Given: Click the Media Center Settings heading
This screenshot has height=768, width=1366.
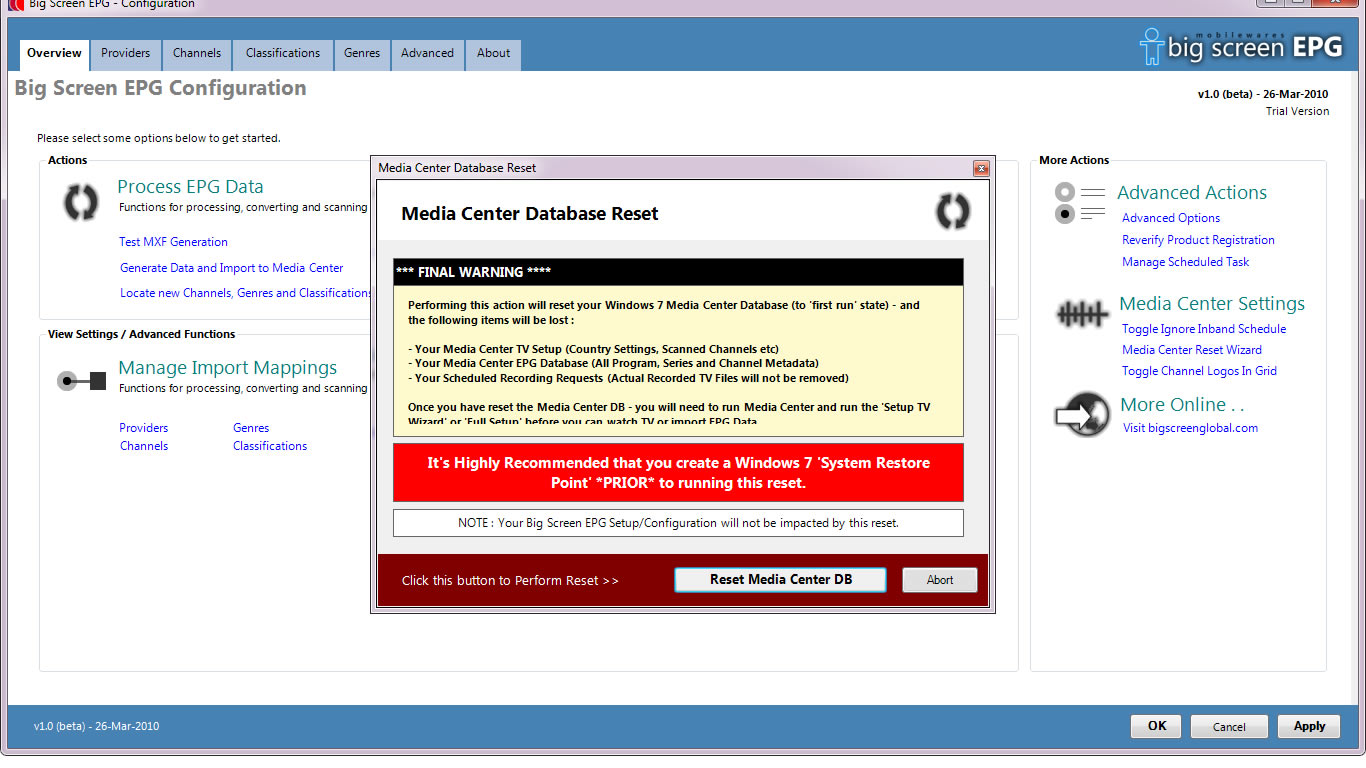Looking at the screenshot, I should pos(1212,304).
